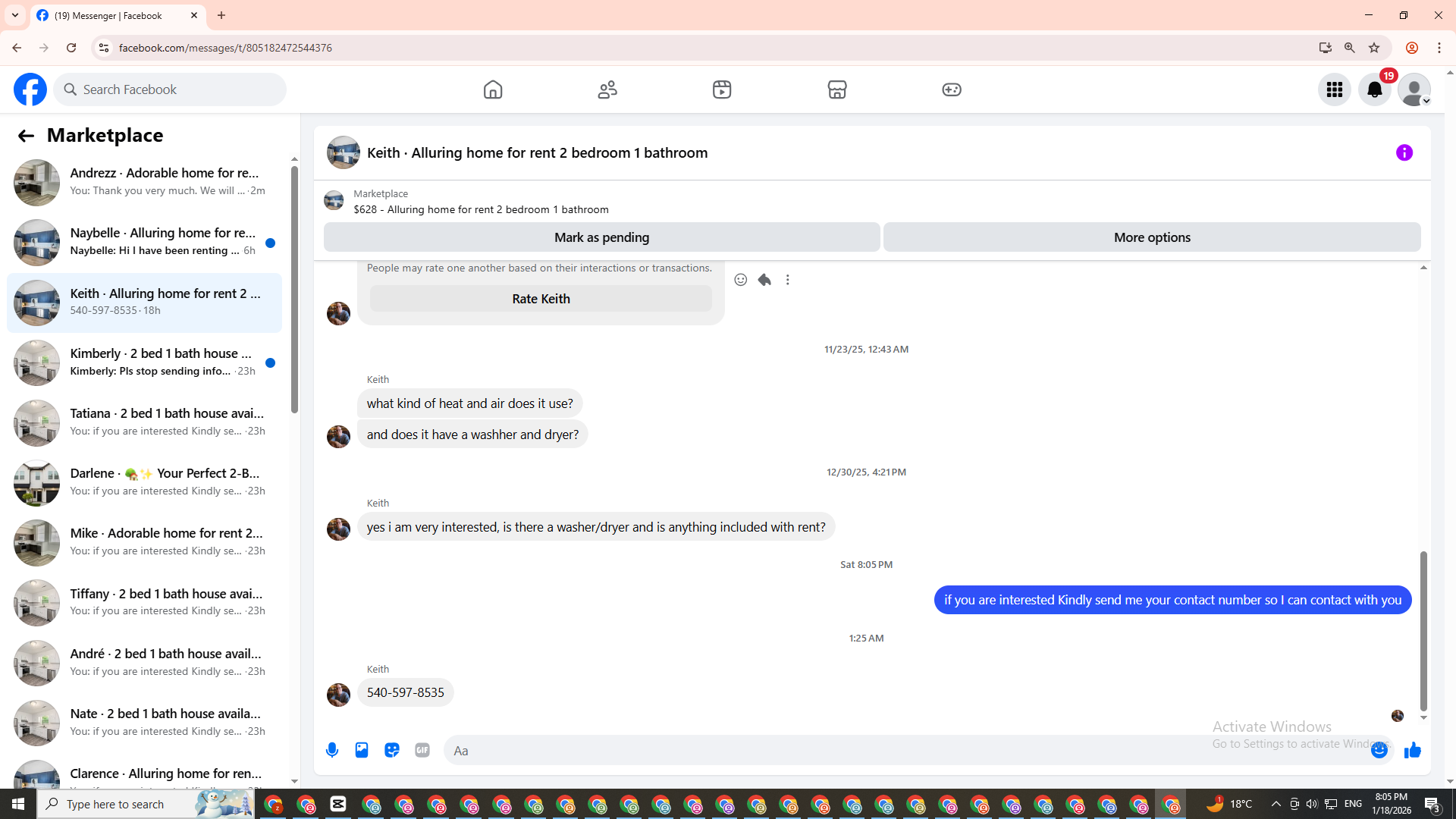Open the emoji picker in the message box

[x=1379, y=750]
